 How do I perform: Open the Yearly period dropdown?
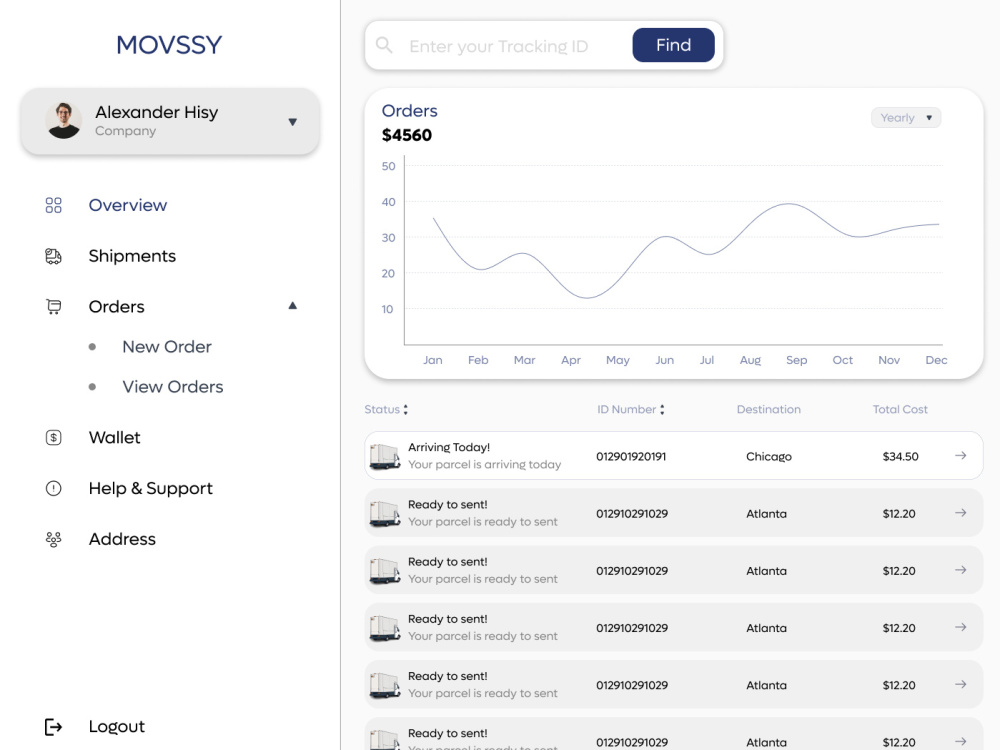[x=905, y=117]
